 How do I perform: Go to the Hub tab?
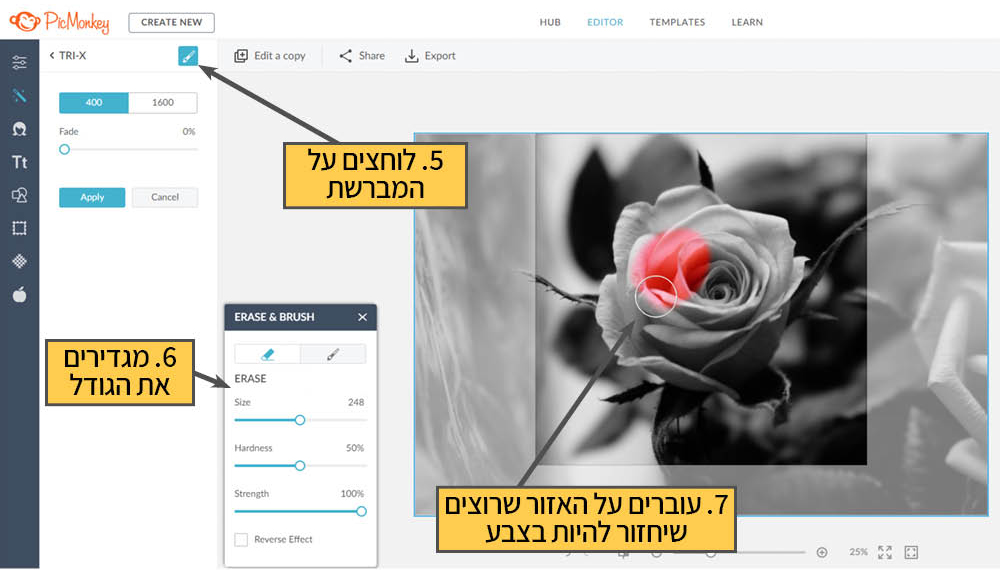tap(550, 22)
